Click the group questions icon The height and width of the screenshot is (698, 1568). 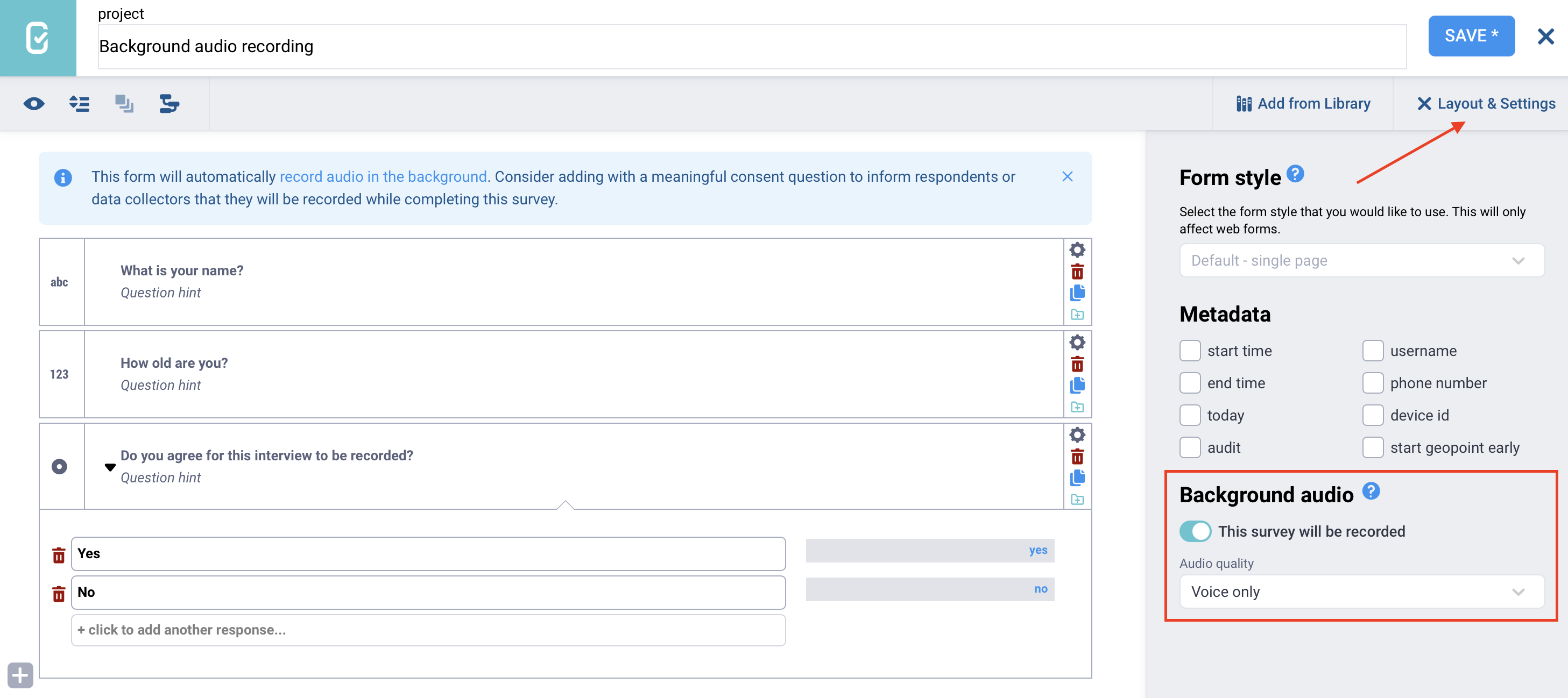[x=124, y=104]
